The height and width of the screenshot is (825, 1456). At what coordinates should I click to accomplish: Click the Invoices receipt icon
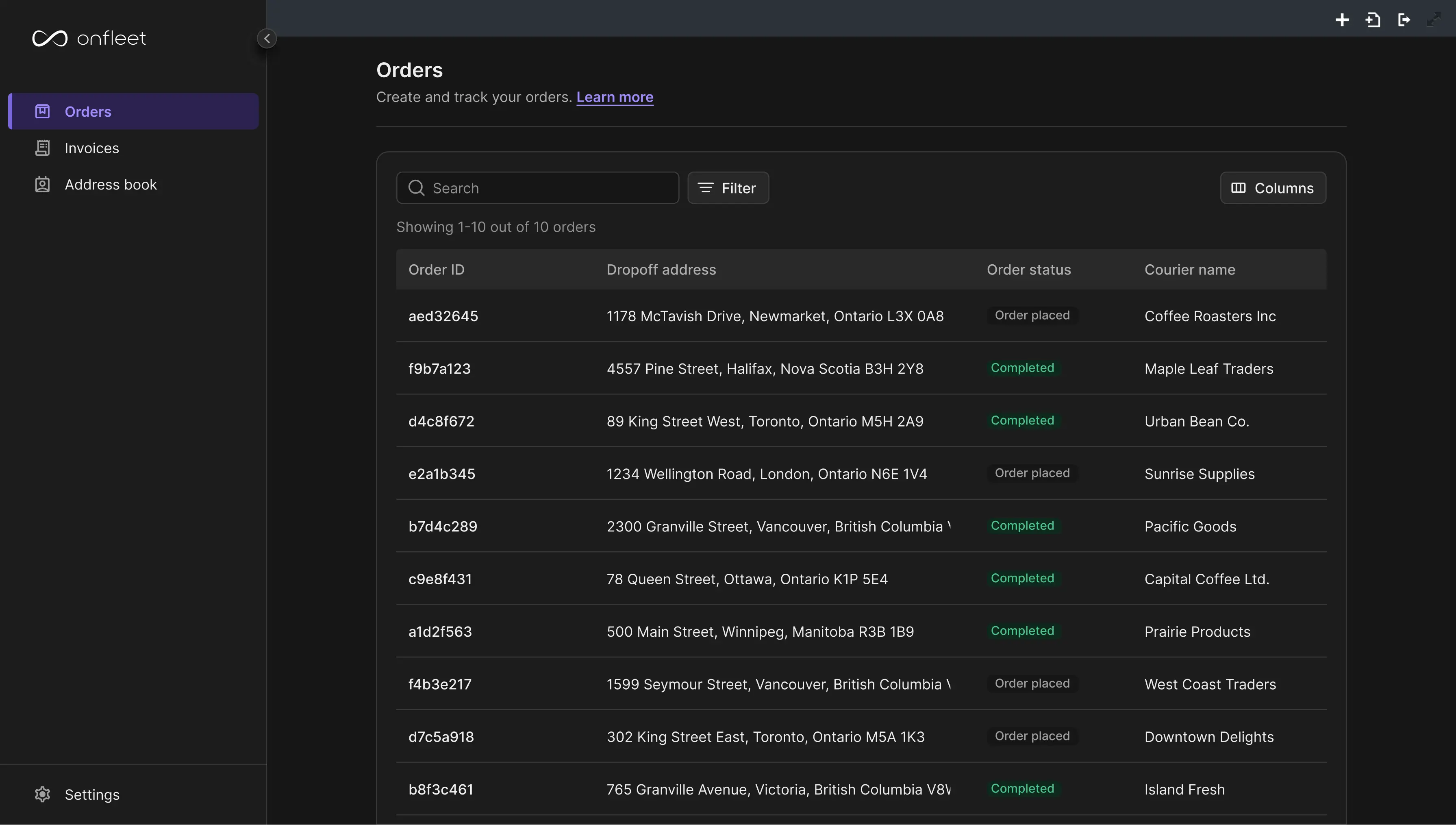coord(42,148)
